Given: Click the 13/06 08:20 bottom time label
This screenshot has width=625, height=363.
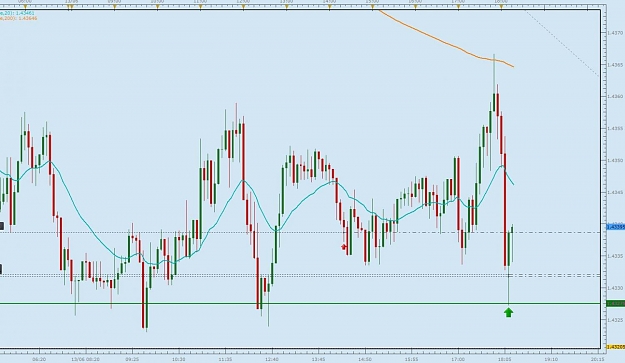Looking at the screenshot, I should pos(85,359).
